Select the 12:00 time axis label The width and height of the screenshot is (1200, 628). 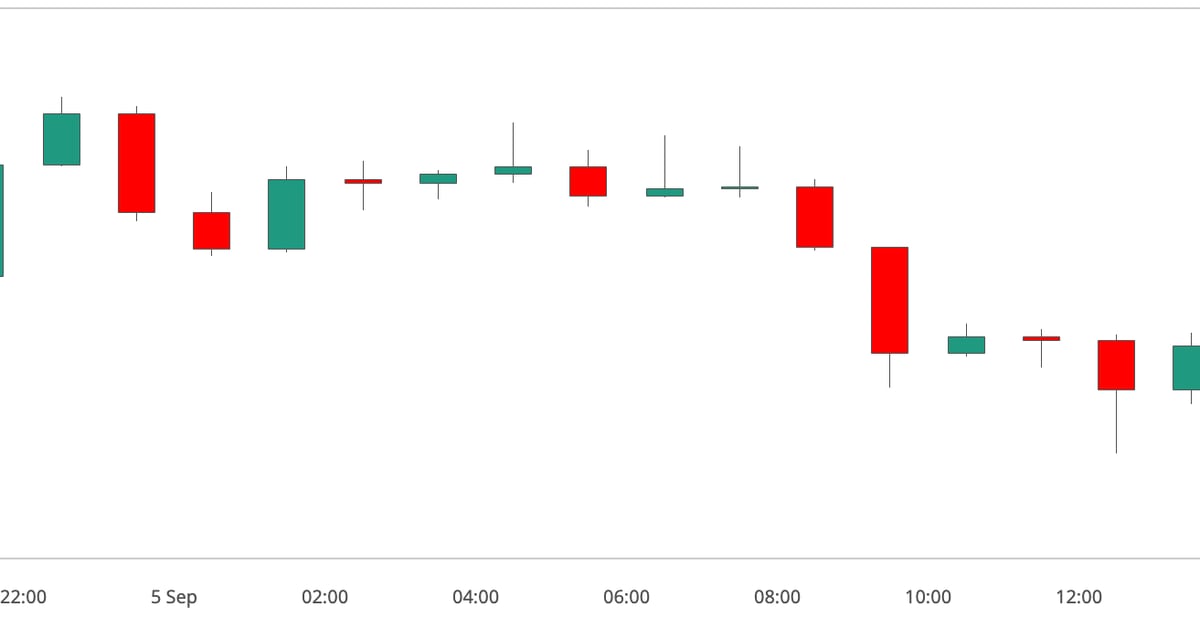click(1079, 597)
